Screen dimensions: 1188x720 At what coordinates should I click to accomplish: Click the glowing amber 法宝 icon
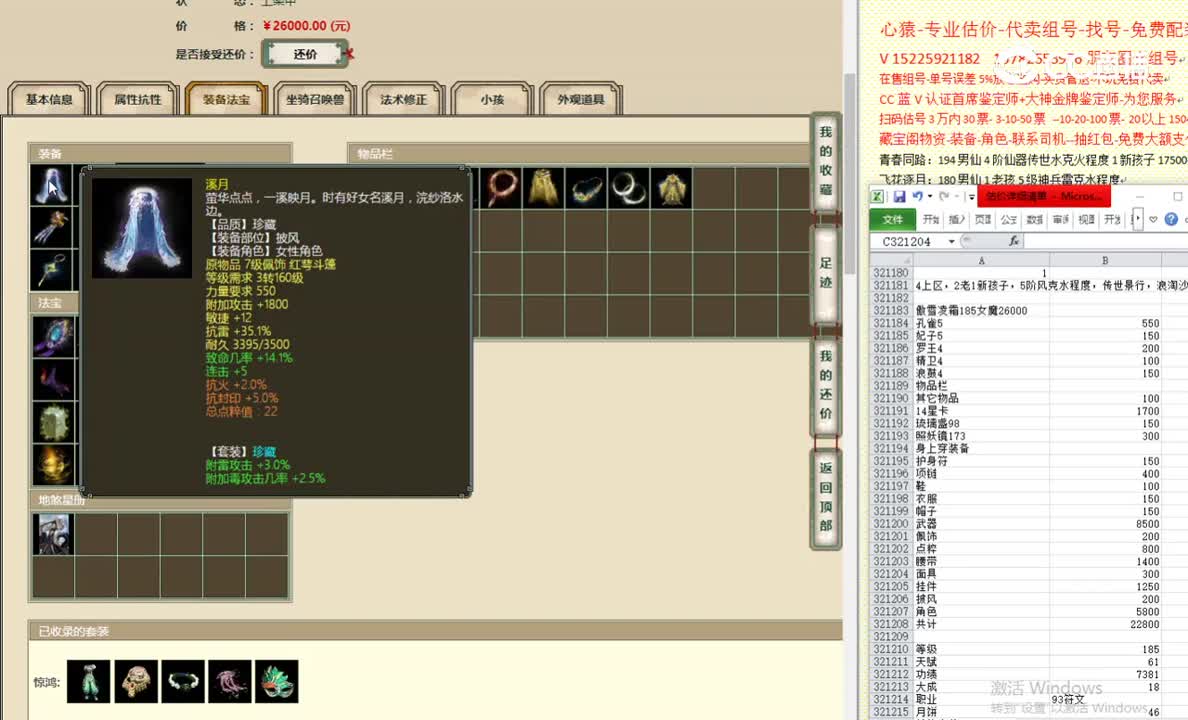pos(54,460)
